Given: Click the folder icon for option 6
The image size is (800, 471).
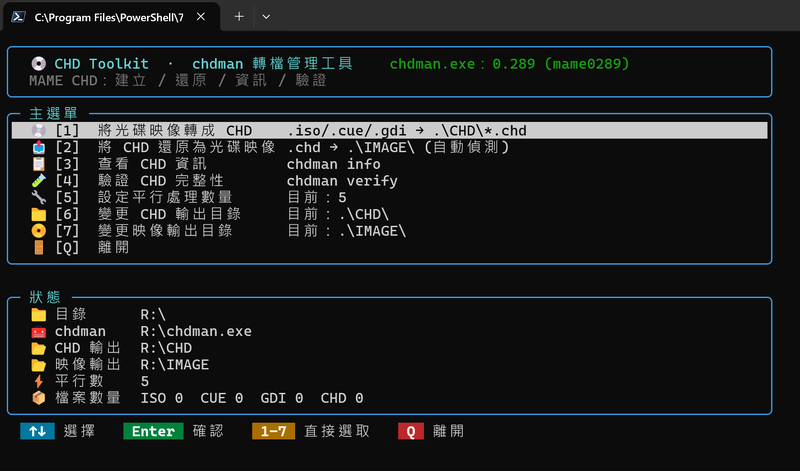Looking at the screenshot, I should (38, 214).
